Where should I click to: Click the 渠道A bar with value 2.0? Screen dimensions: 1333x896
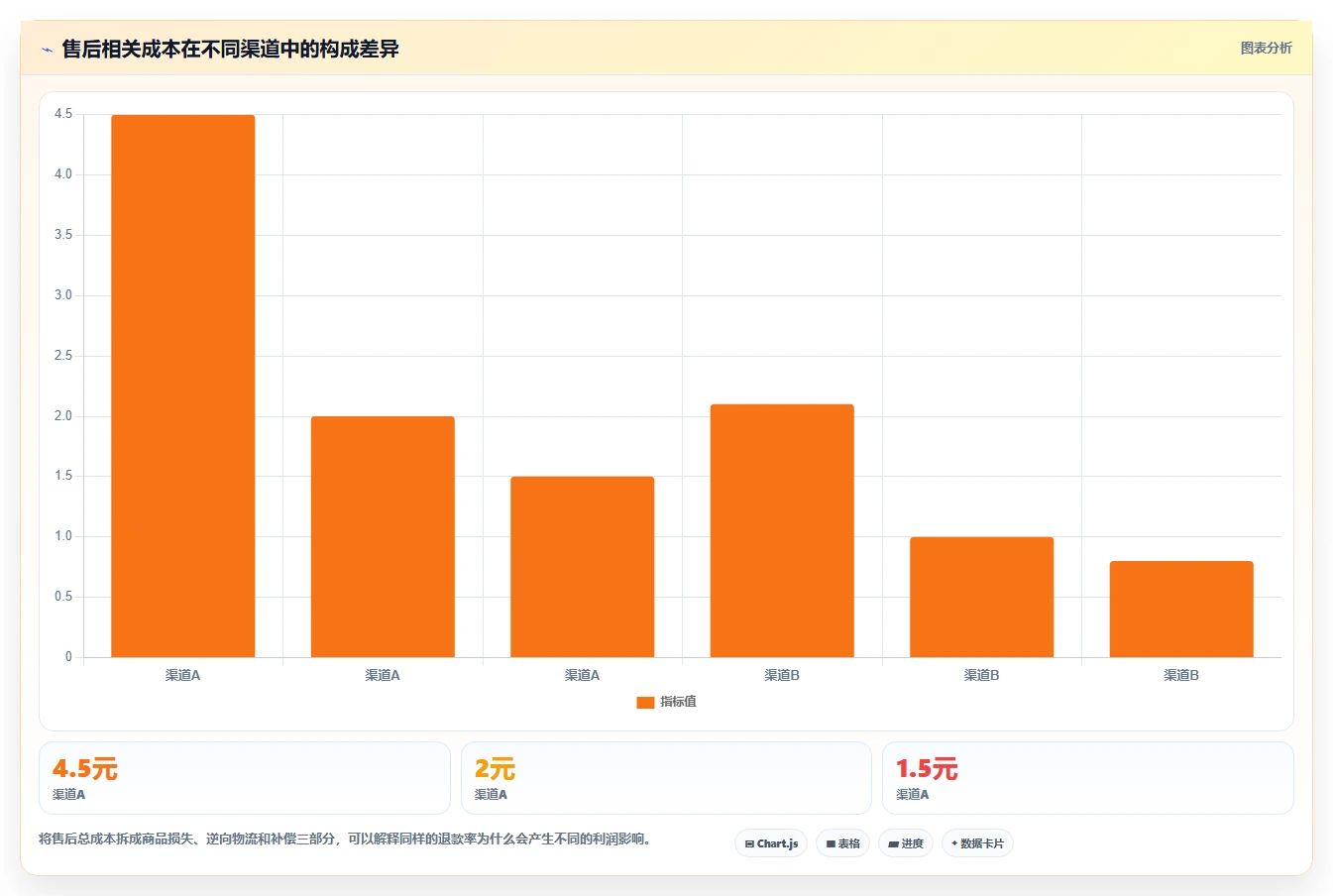tap(383, 536)
